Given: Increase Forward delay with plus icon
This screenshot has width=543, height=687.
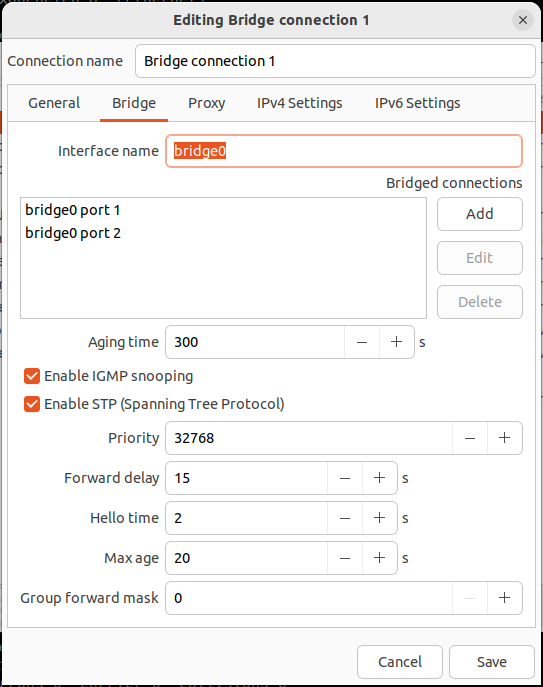Looking at the screenshot, I should pos(380,478).
